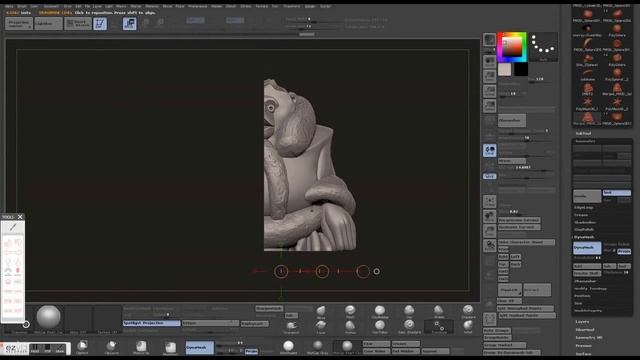Select the Move sculpting brush
Image resolution: width=640 pixels, height=360 pixels.
click(x=321, y=312)
